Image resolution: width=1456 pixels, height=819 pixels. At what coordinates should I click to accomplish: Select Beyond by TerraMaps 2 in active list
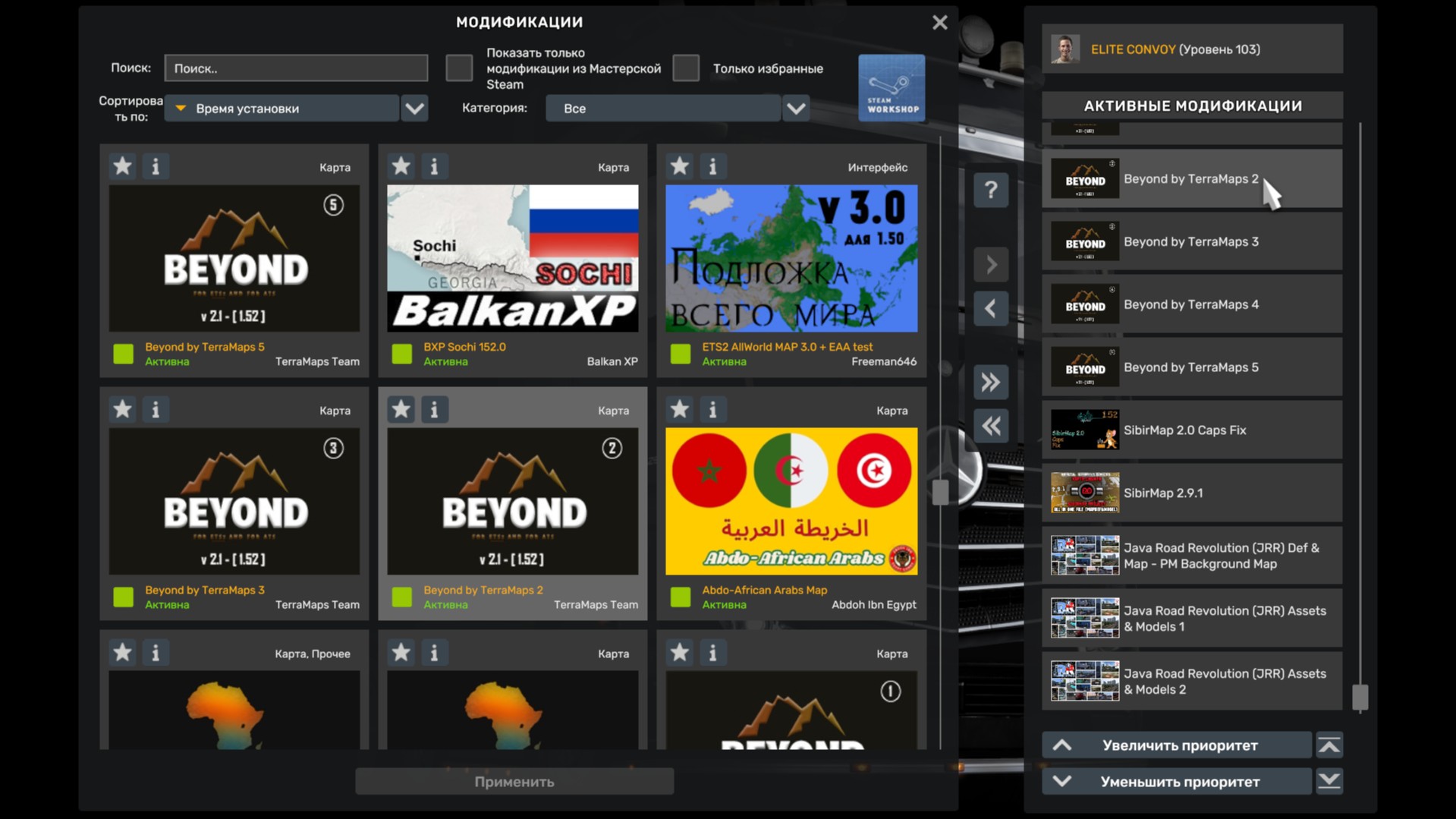click(x=1192, y=179)
